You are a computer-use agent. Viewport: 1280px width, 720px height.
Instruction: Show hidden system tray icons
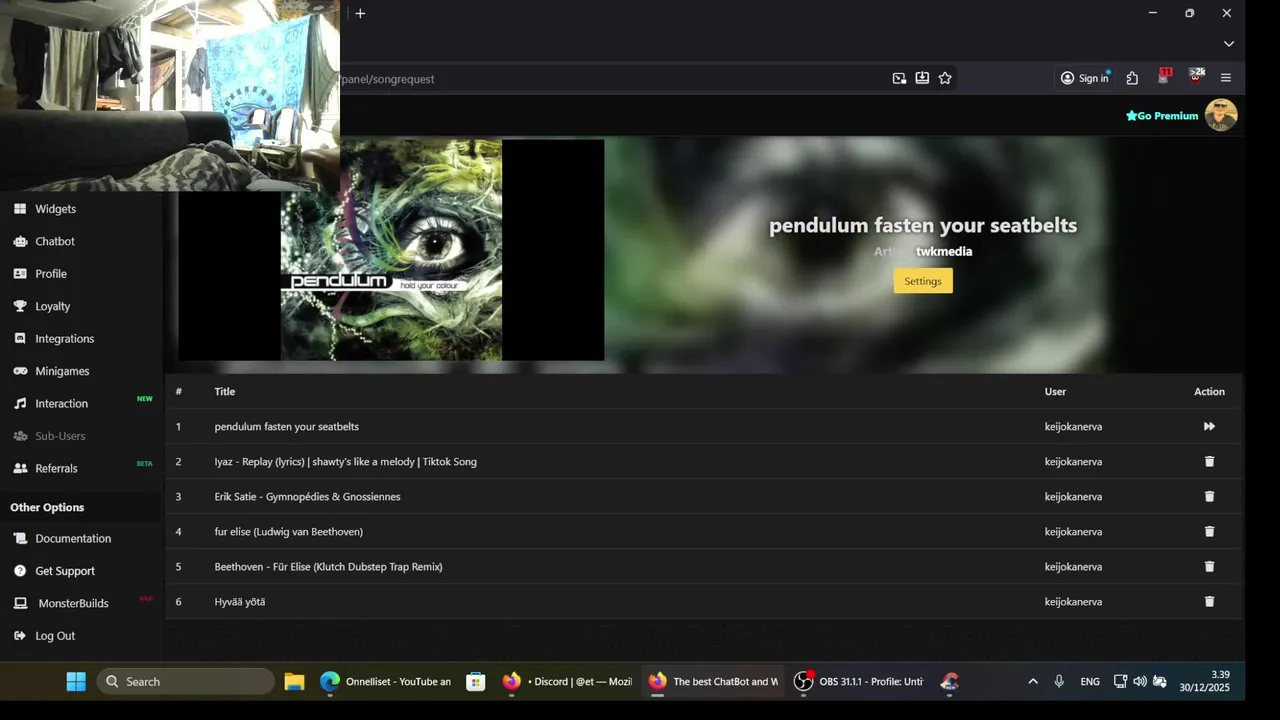[x=1033, y=682]
